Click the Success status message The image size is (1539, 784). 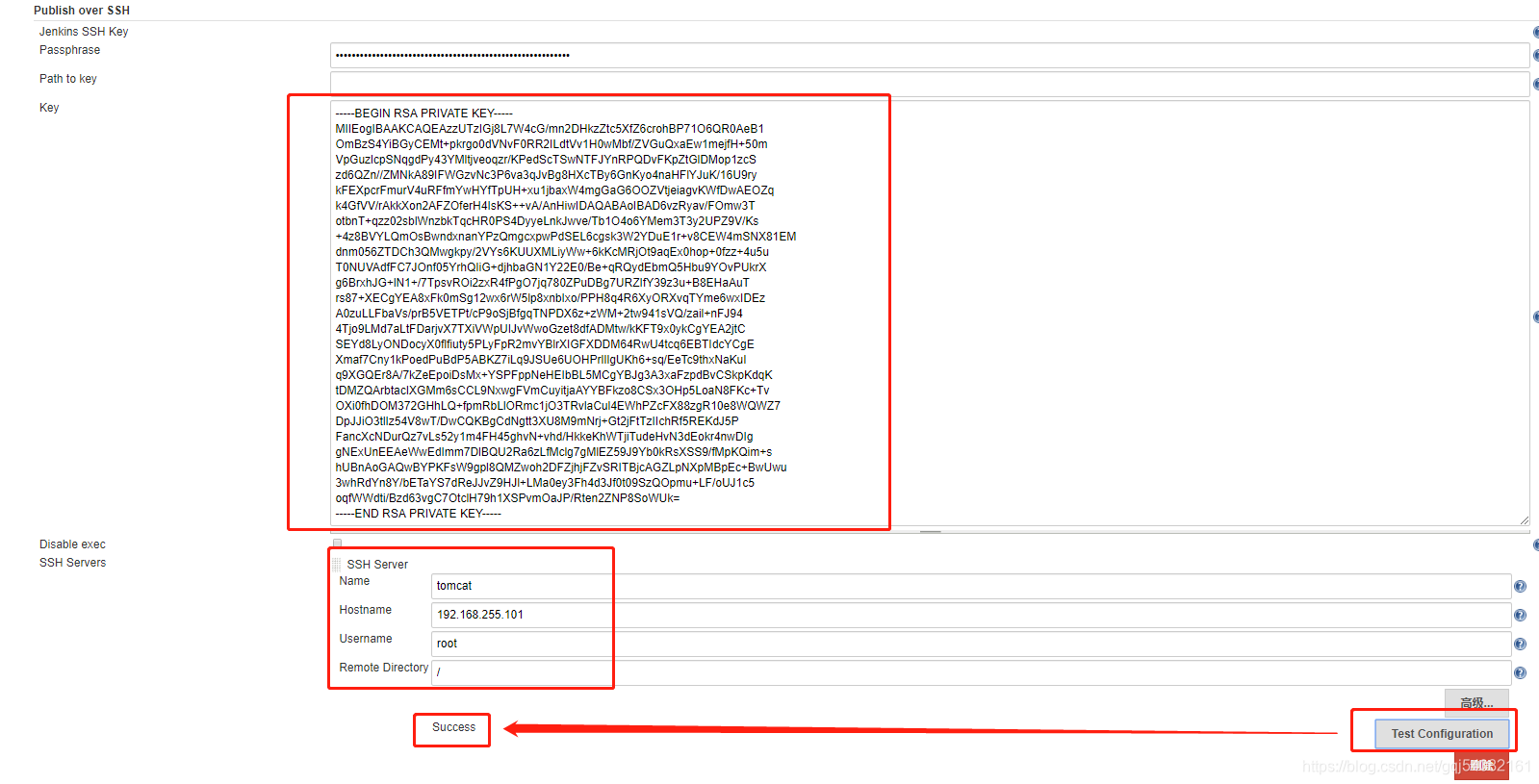click(x=453, y=727)
